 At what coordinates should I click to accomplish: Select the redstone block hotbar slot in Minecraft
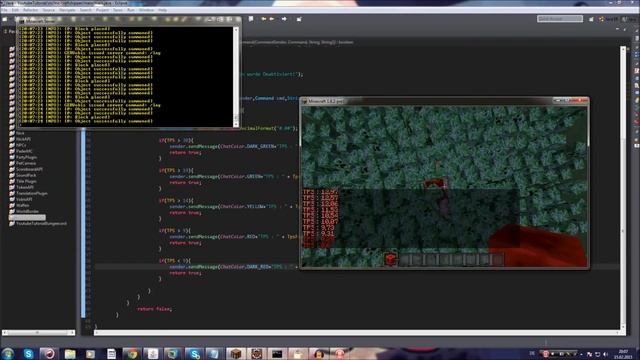pos(391,259)
